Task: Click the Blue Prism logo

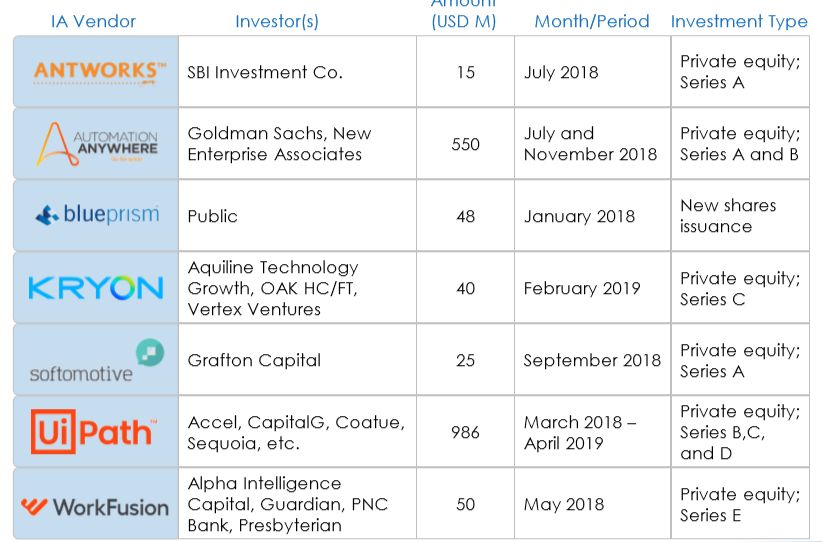Action: pyautogui.click(x=97, y=216)
